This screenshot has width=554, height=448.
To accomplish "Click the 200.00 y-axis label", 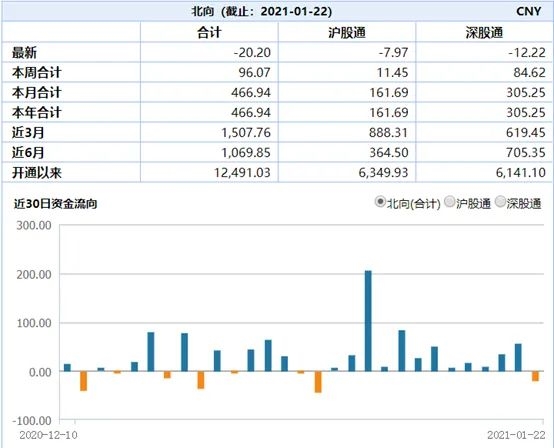I will coord(34,274).
